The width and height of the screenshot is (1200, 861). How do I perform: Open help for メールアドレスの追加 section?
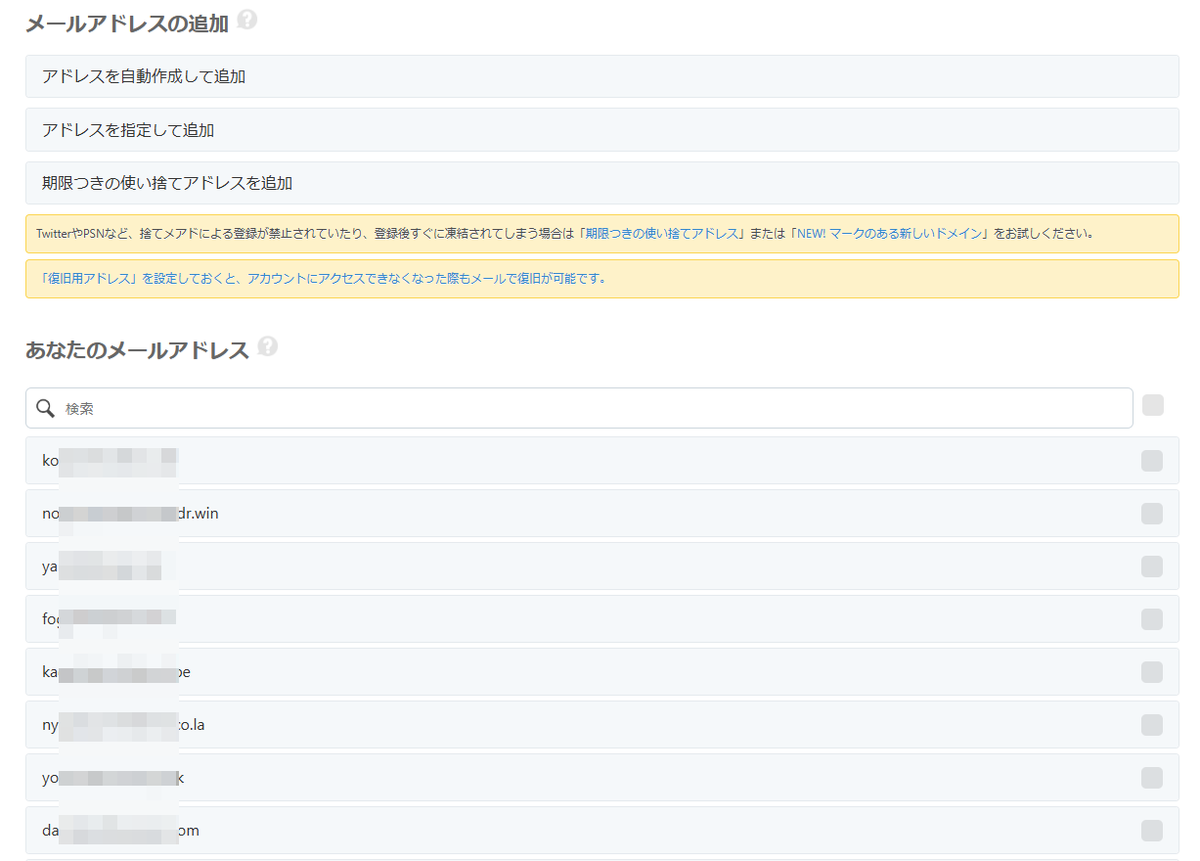tap(248, 19)
